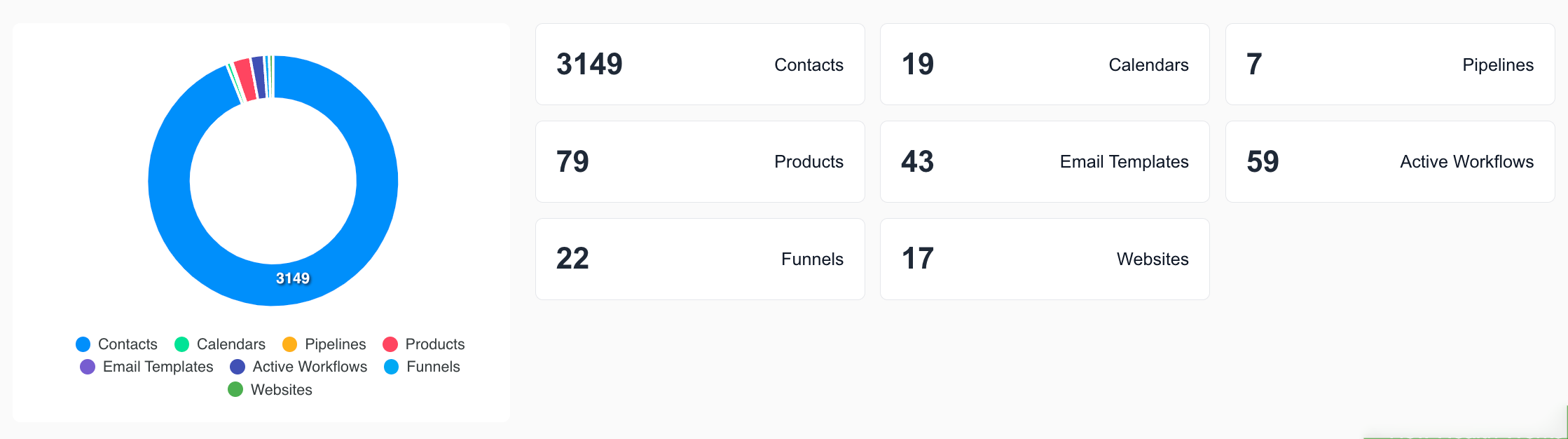The width and height of the screenshot is (1568, 439).
Task: Click the Active Workflows legend marker
Action: pyautogui.click(x=238, y=367)
